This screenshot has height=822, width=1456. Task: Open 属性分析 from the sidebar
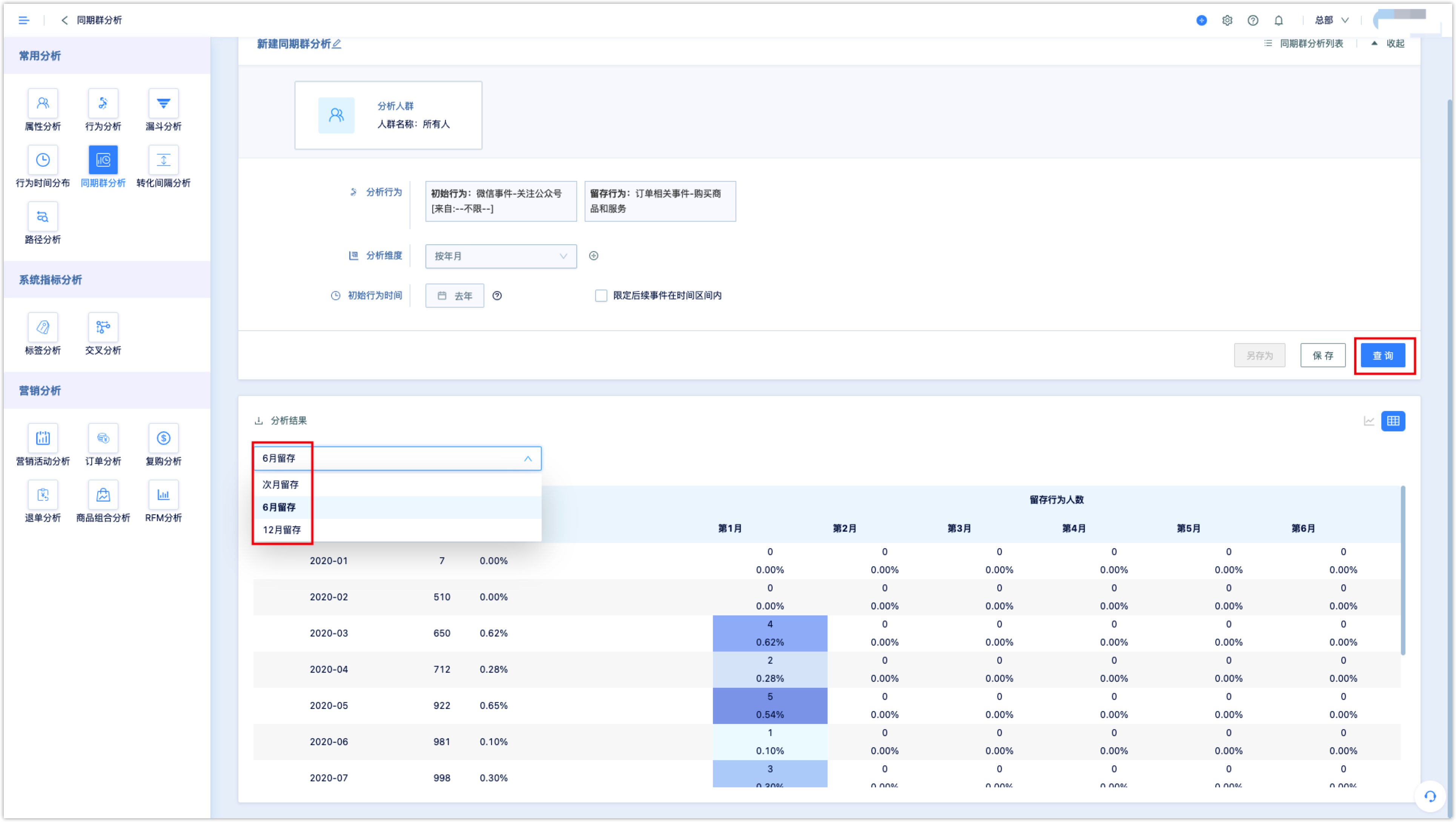click(42, 110)
